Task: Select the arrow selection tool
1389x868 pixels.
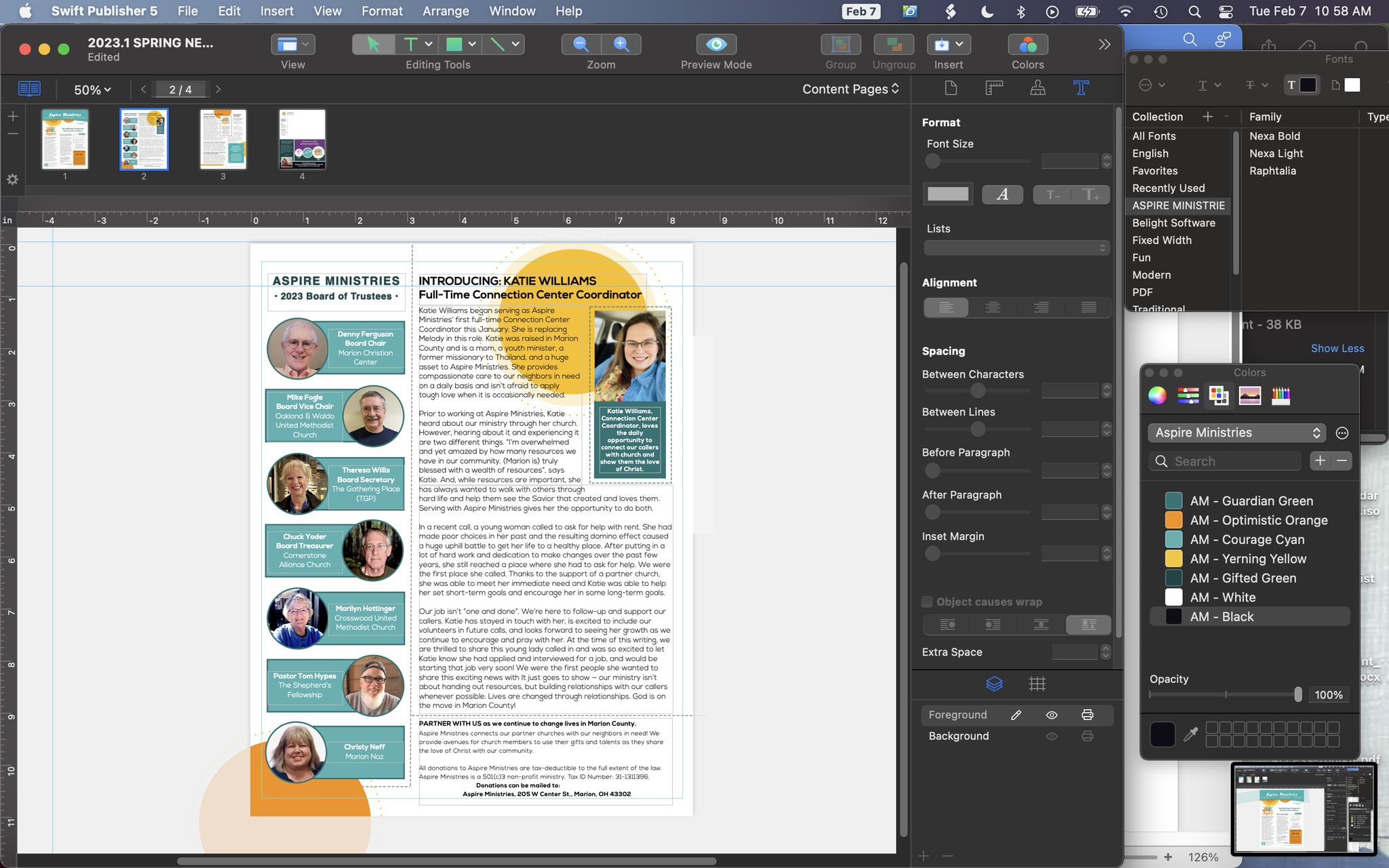Action: point(373,44)
